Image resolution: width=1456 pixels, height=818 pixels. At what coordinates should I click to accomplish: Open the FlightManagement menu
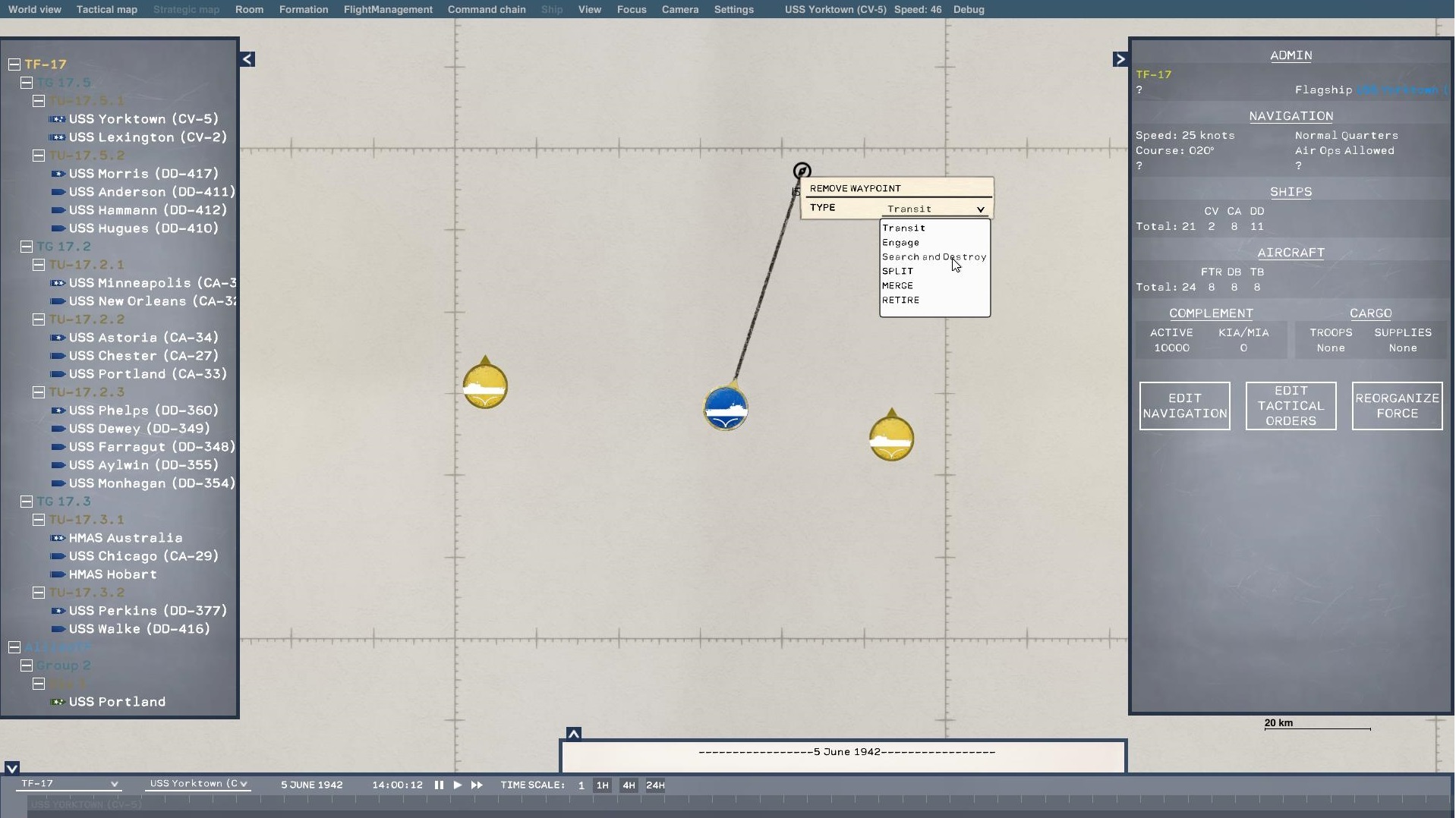tap(388, 9)
